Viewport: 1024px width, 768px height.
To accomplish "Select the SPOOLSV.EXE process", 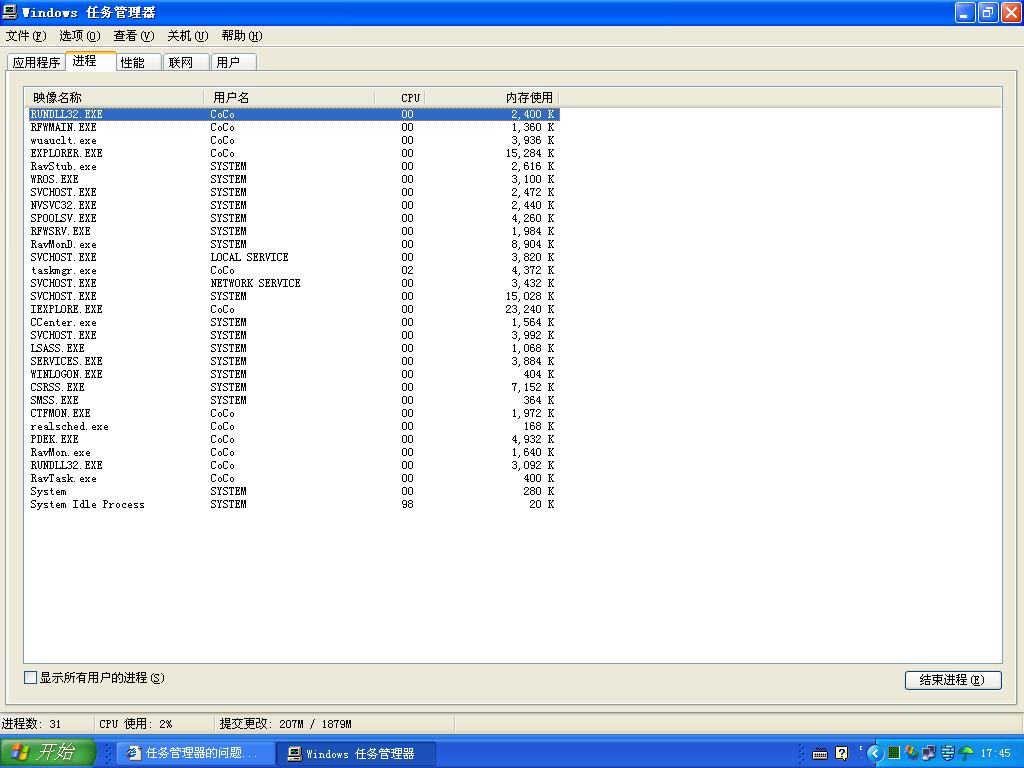I will point(293,218).
